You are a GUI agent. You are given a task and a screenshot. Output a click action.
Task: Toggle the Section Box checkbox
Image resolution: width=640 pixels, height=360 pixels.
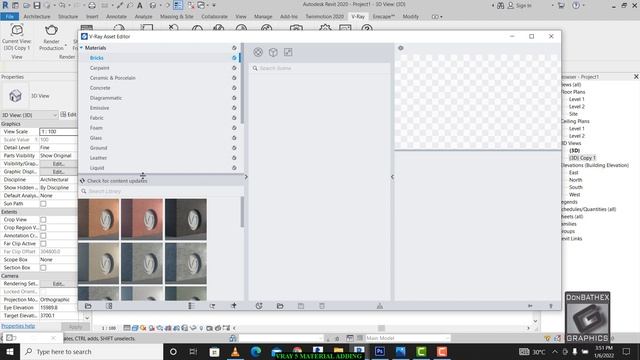(x=43, y=268)
